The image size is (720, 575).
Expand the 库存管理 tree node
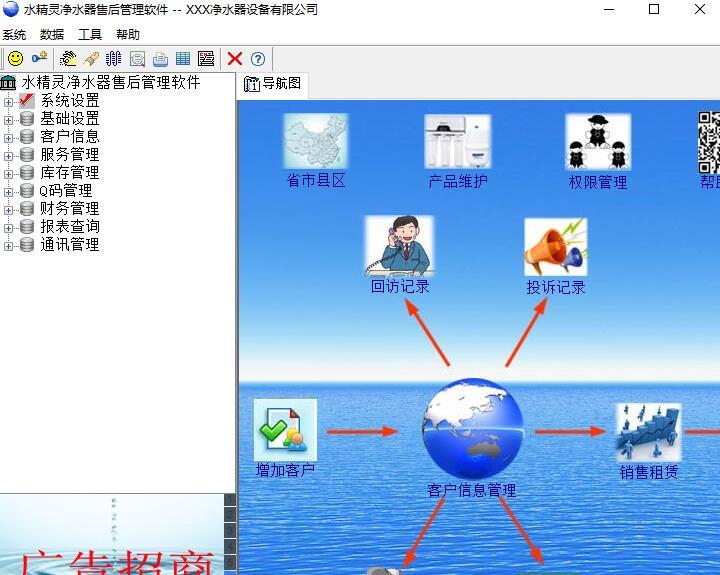click(8, 174)
